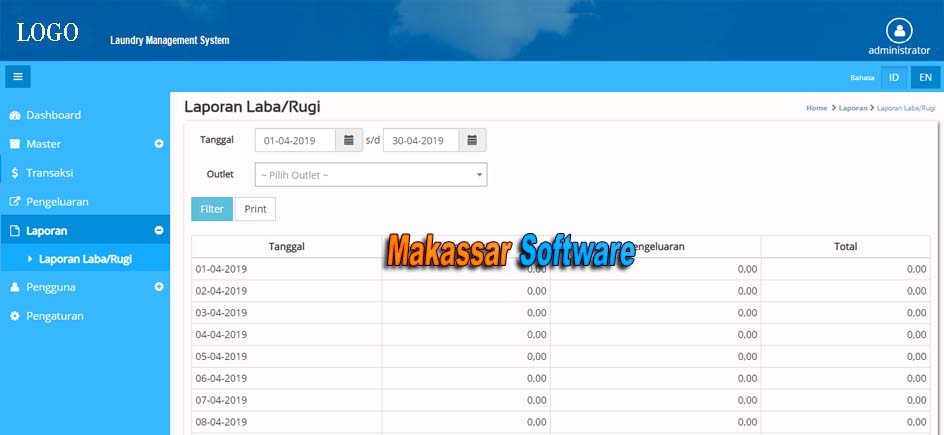Go to Dashboard in sidebar

click(53, 115)
